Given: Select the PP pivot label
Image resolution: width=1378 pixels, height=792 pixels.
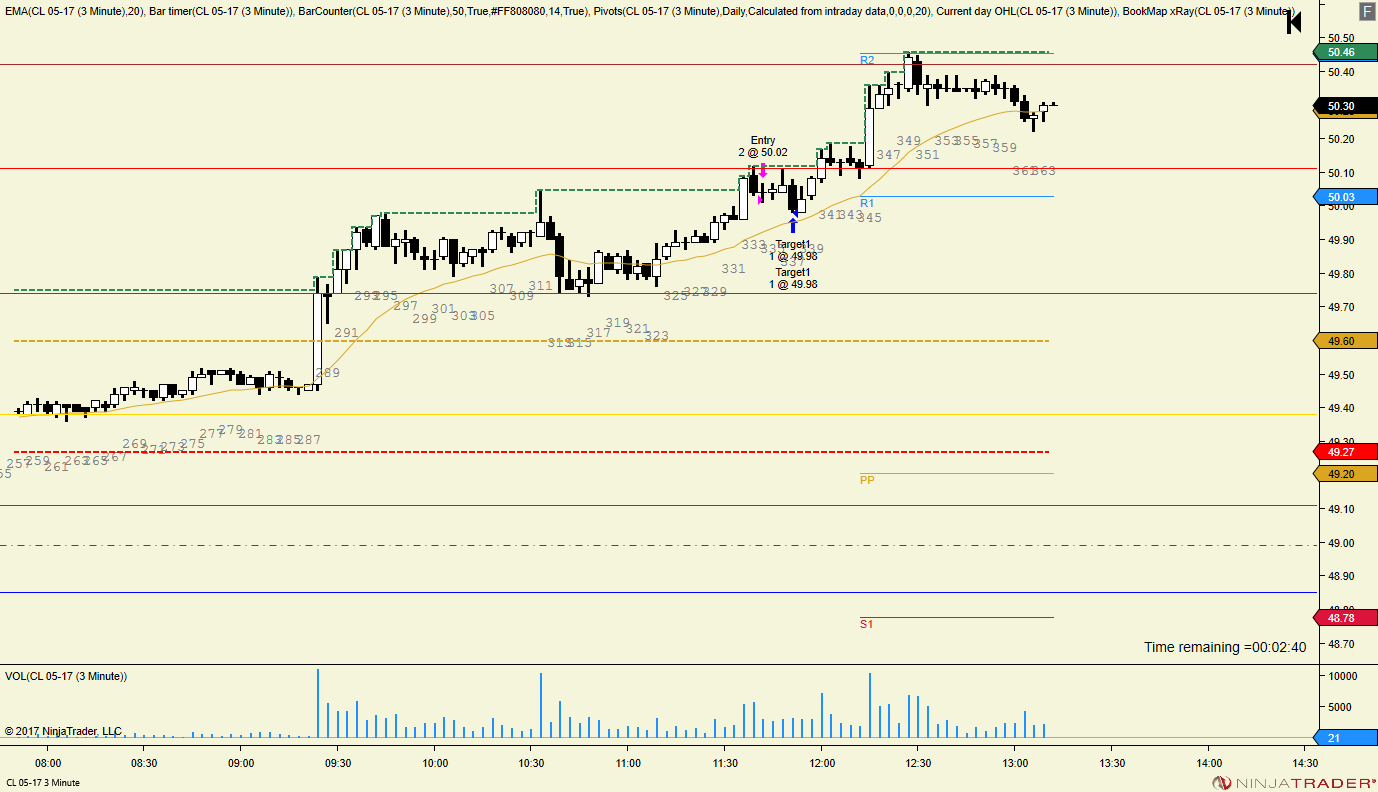Looking at the screenshot, I should [x=867, y=480].
